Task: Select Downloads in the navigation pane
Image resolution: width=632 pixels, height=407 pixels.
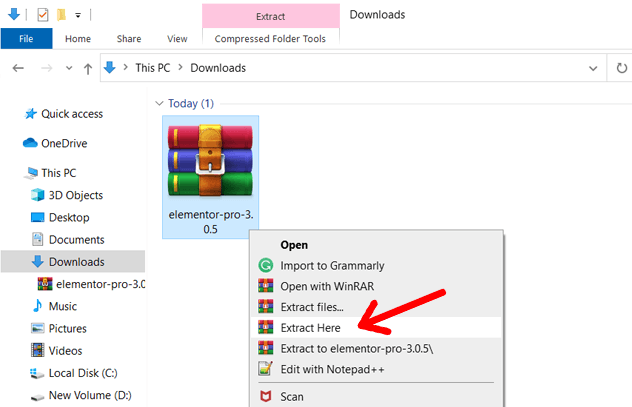Action: (73, 262)
